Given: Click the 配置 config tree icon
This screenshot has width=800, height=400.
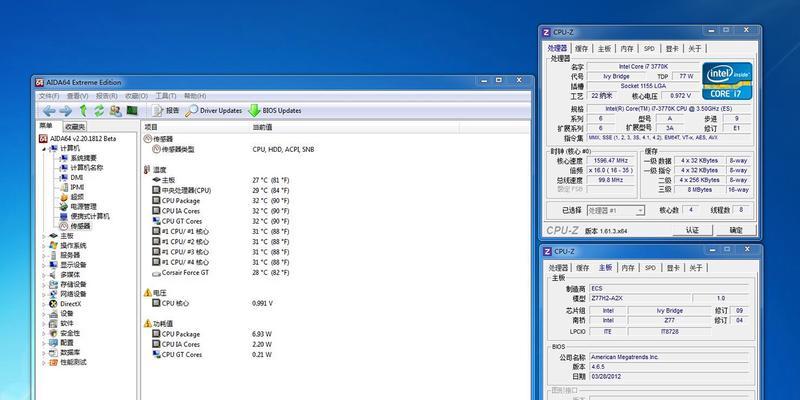Looking at the screenshot, I should (53, 343).
